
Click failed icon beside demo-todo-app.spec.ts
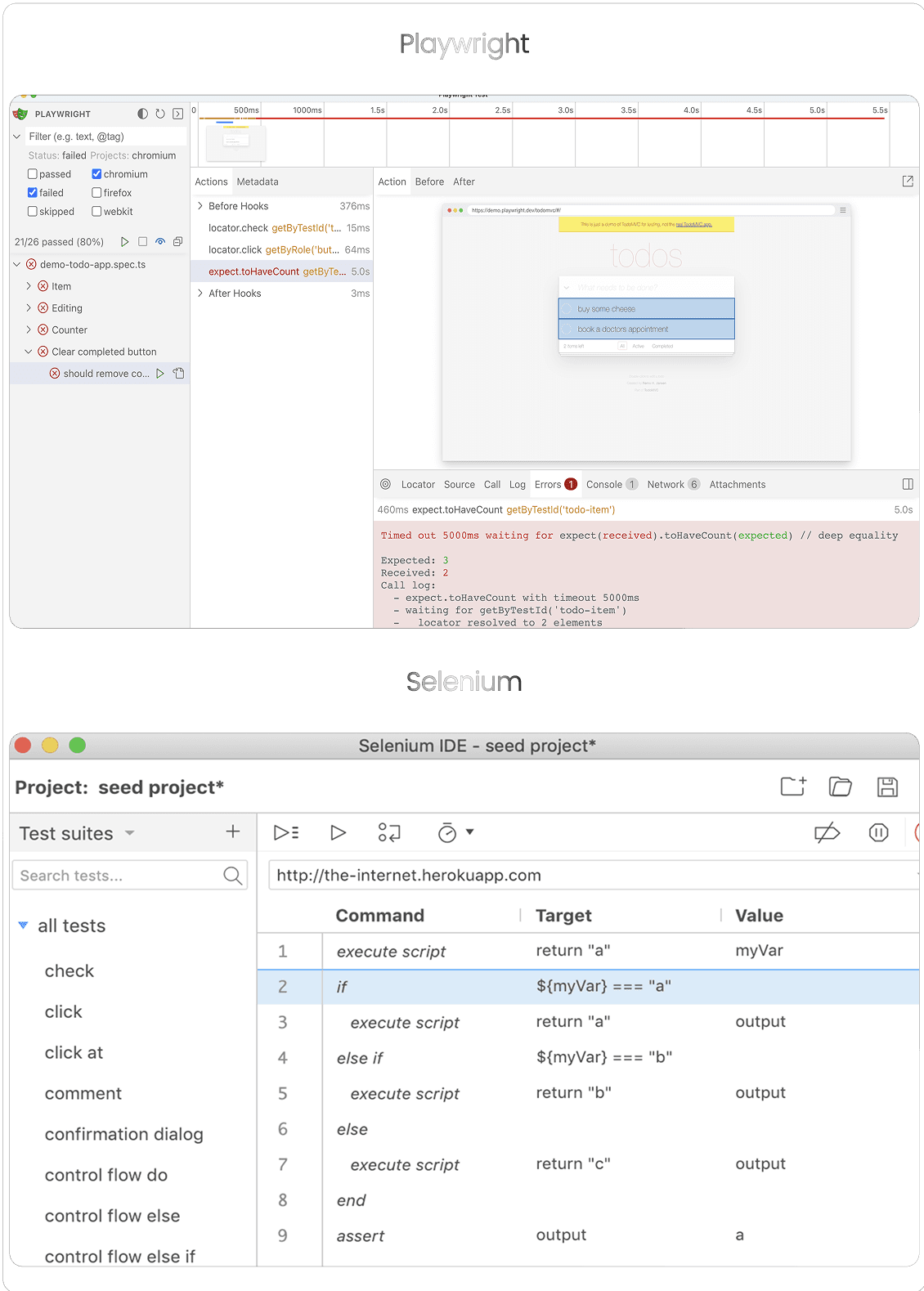click(31, 264)
